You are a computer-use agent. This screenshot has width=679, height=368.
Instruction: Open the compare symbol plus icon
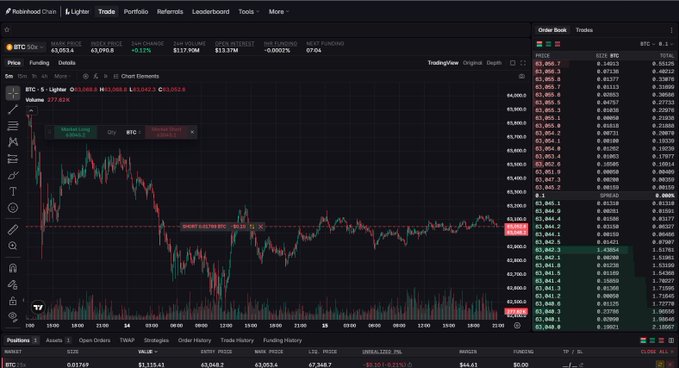[x=85, y=76]
